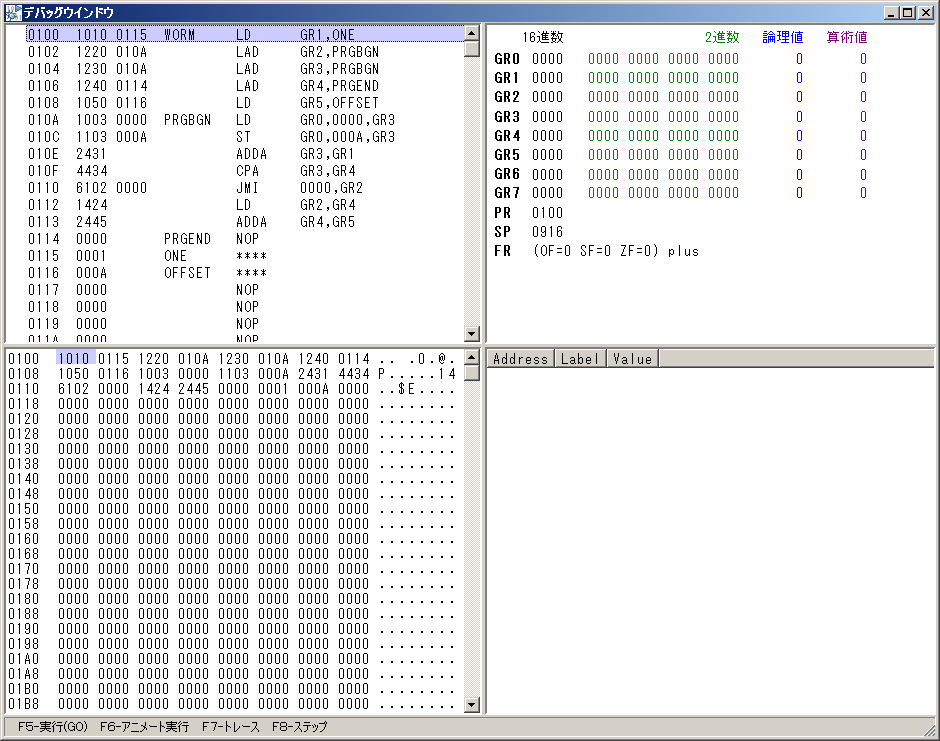940x741 pixels.
Task: Select row 010E ADDA GR3,GR1
Action: [246, 154]
